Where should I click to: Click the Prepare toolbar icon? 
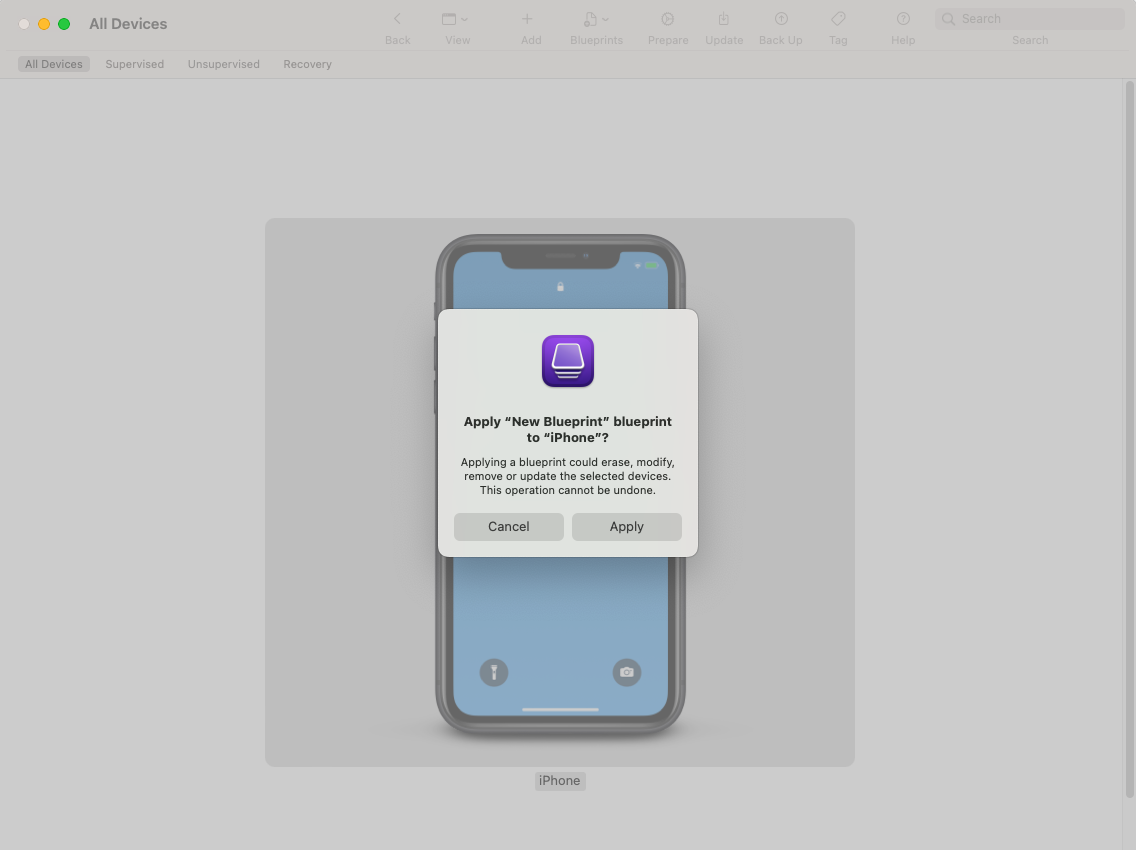(x=667, y=19)
